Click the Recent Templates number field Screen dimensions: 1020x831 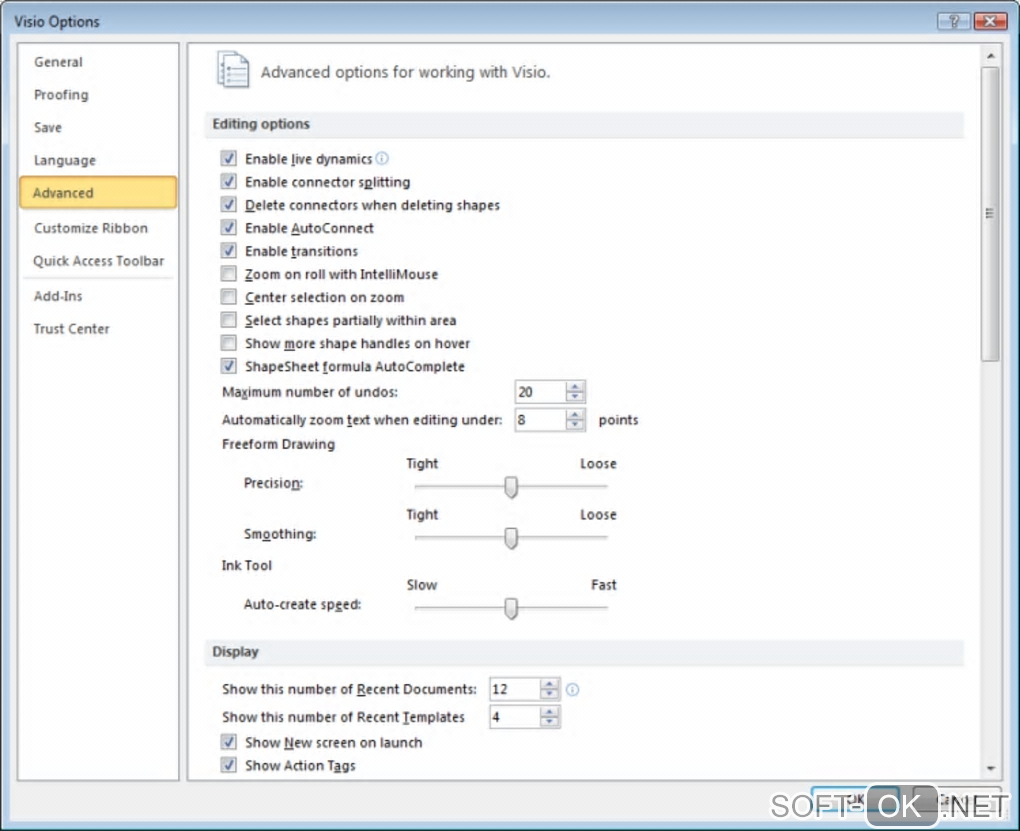(x=515, y=717)
